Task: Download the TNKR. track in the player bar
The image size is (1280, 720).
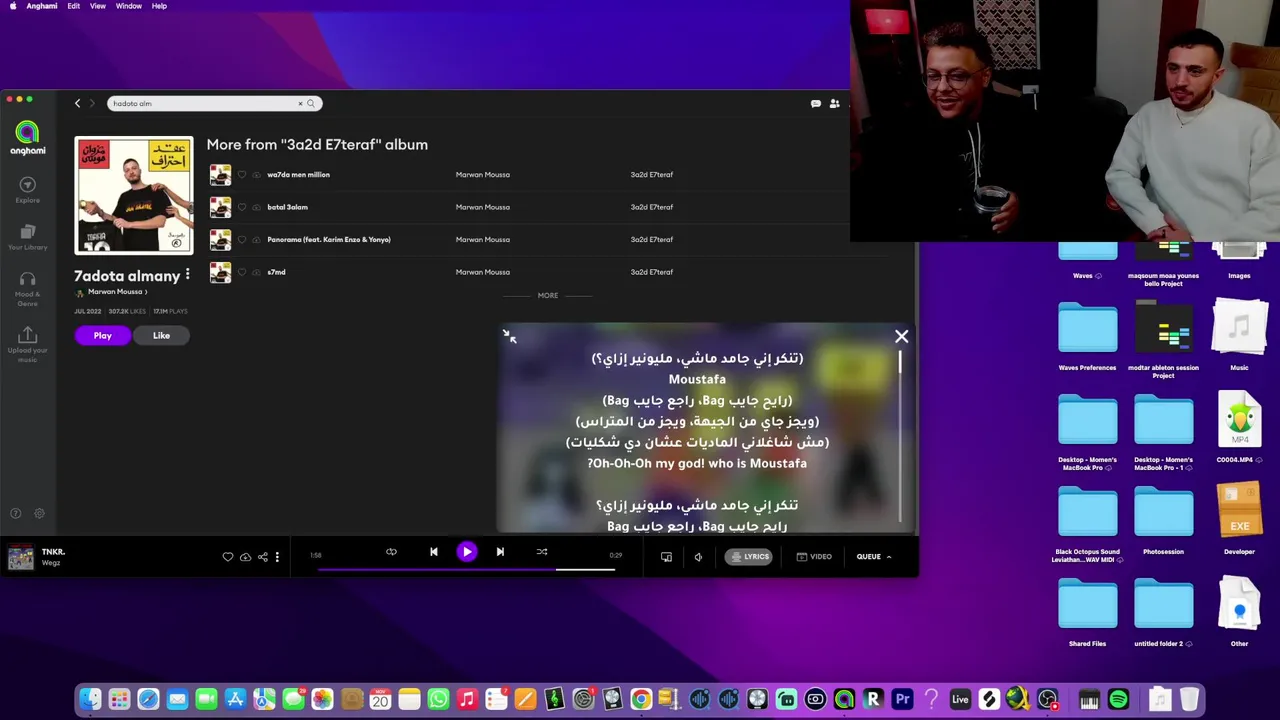Action: (245, 557)
